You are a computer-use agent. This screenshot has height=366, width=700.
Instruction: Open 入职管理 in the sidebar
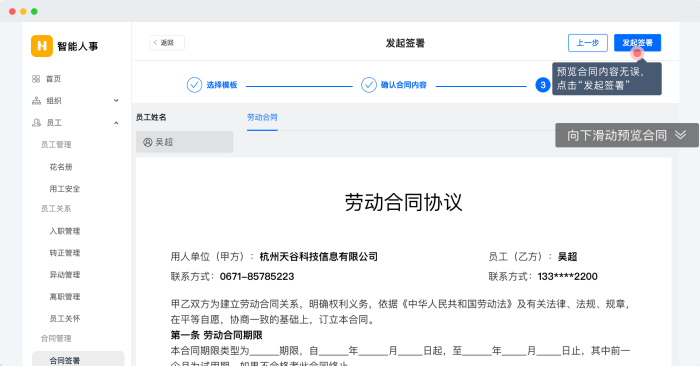(65, 231)
